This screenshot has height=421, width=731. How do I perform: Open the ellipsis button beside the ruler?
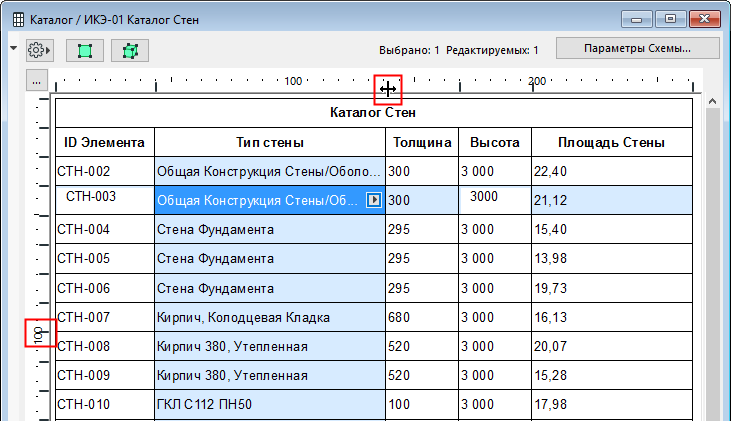(x=36, y=82)
